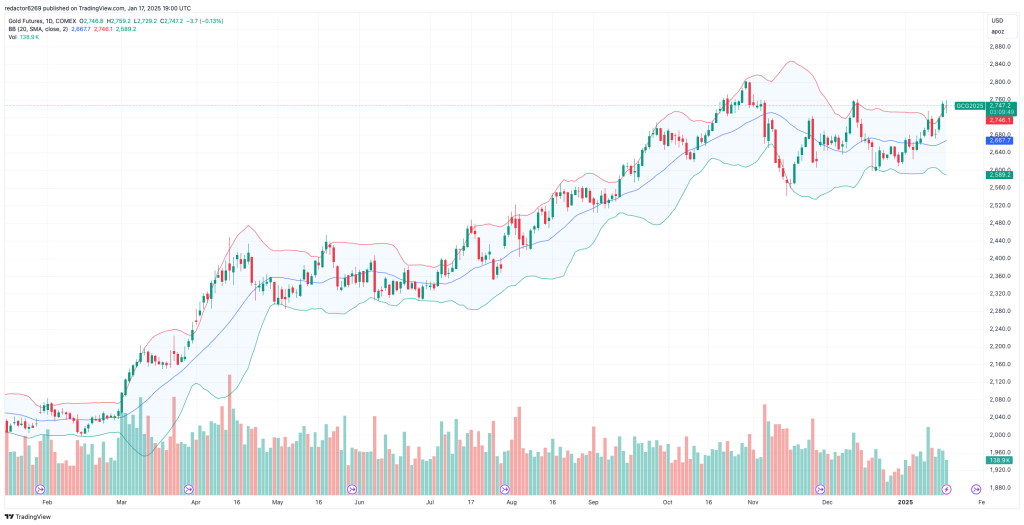
Task: Click the 2025 label on time axis
Action: pos(905,498)
